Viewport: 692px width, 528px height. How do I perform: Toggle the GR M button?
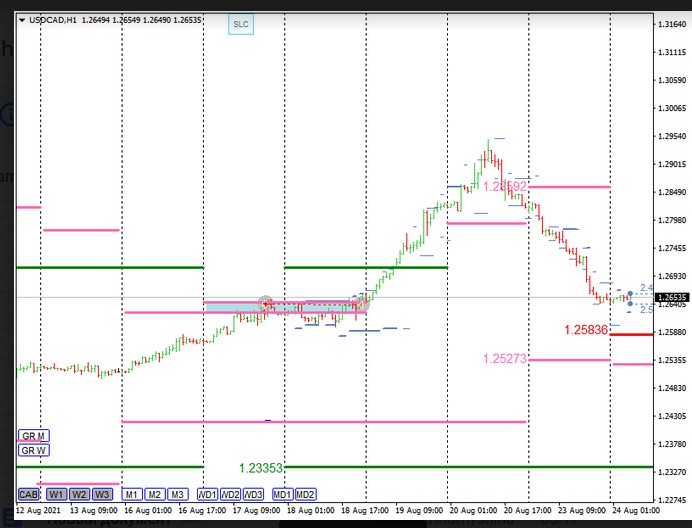(33, 436)
